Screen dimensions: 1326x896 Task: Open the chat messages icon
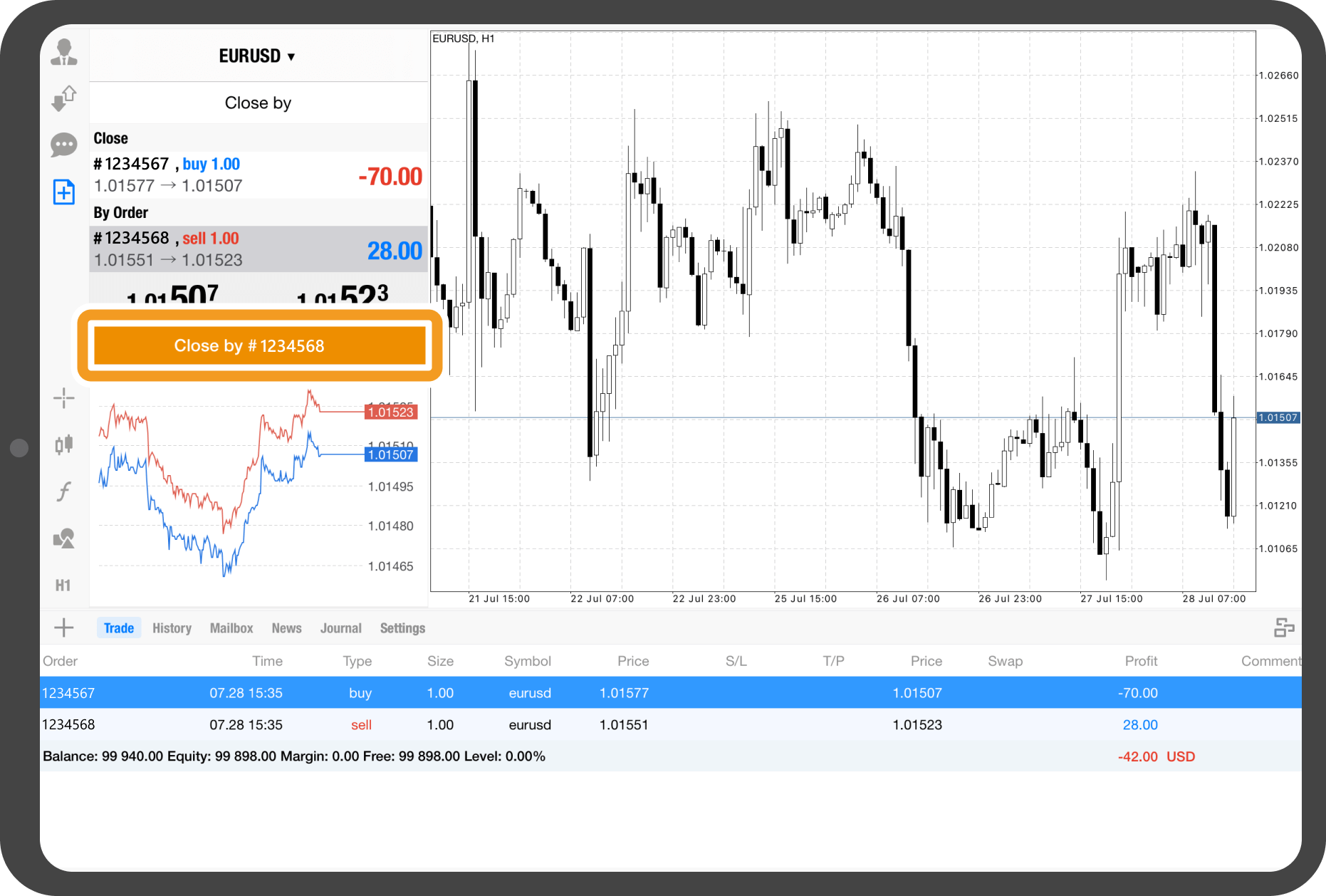(64, 145)
